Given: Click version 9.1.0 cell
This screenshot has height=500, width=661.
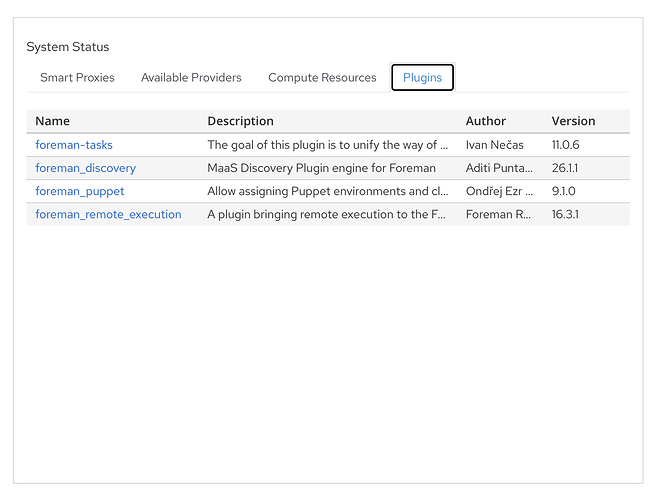Looking at the screenshot, I should click(564, 191).
